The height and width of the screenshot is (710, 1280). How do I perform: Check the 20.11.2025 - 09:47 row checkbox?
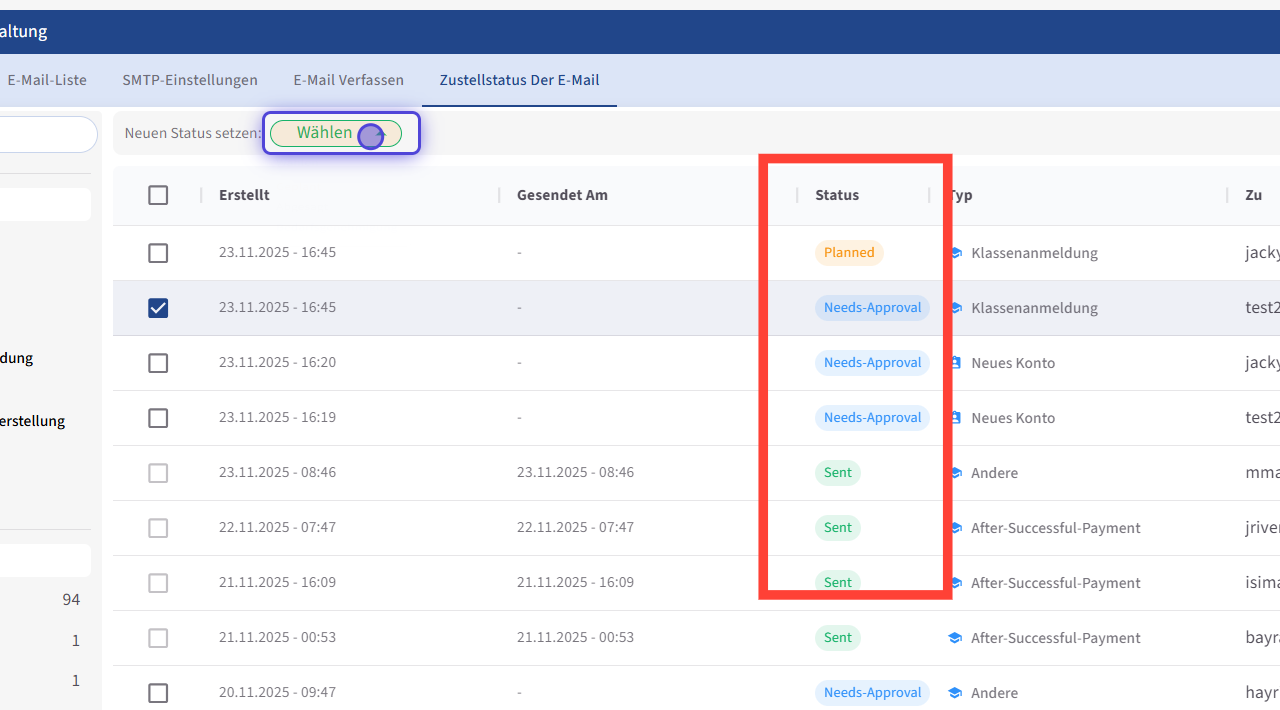pyautogui.click(x=158, y=693)
